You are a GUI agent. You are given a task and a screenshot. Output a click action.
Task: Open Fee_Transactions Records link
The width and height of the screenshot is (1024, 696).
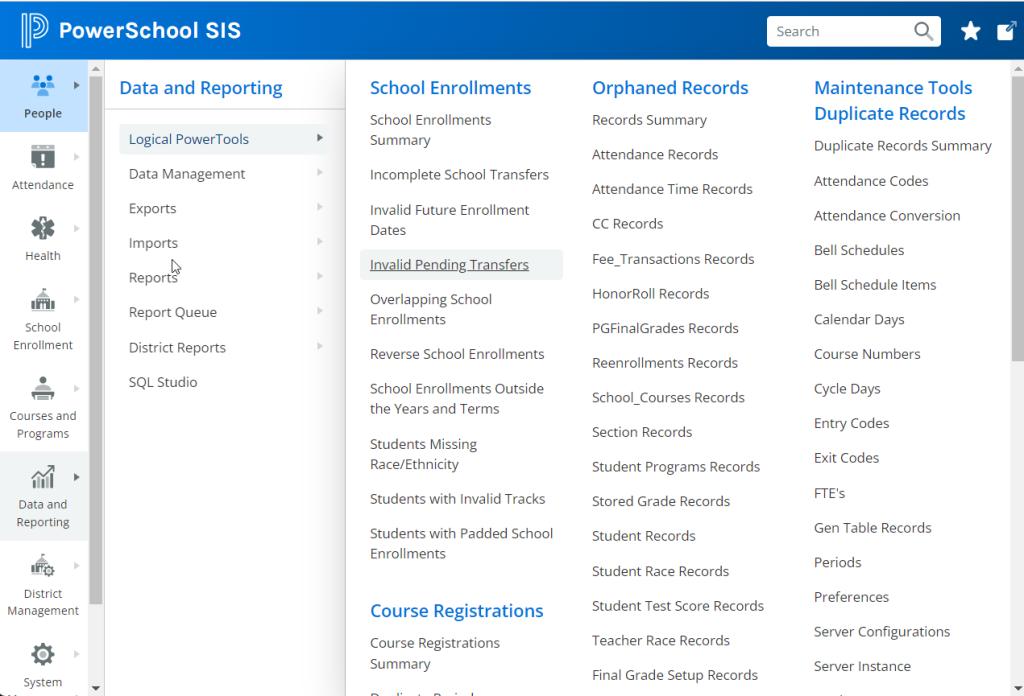[x=673, y=259]
